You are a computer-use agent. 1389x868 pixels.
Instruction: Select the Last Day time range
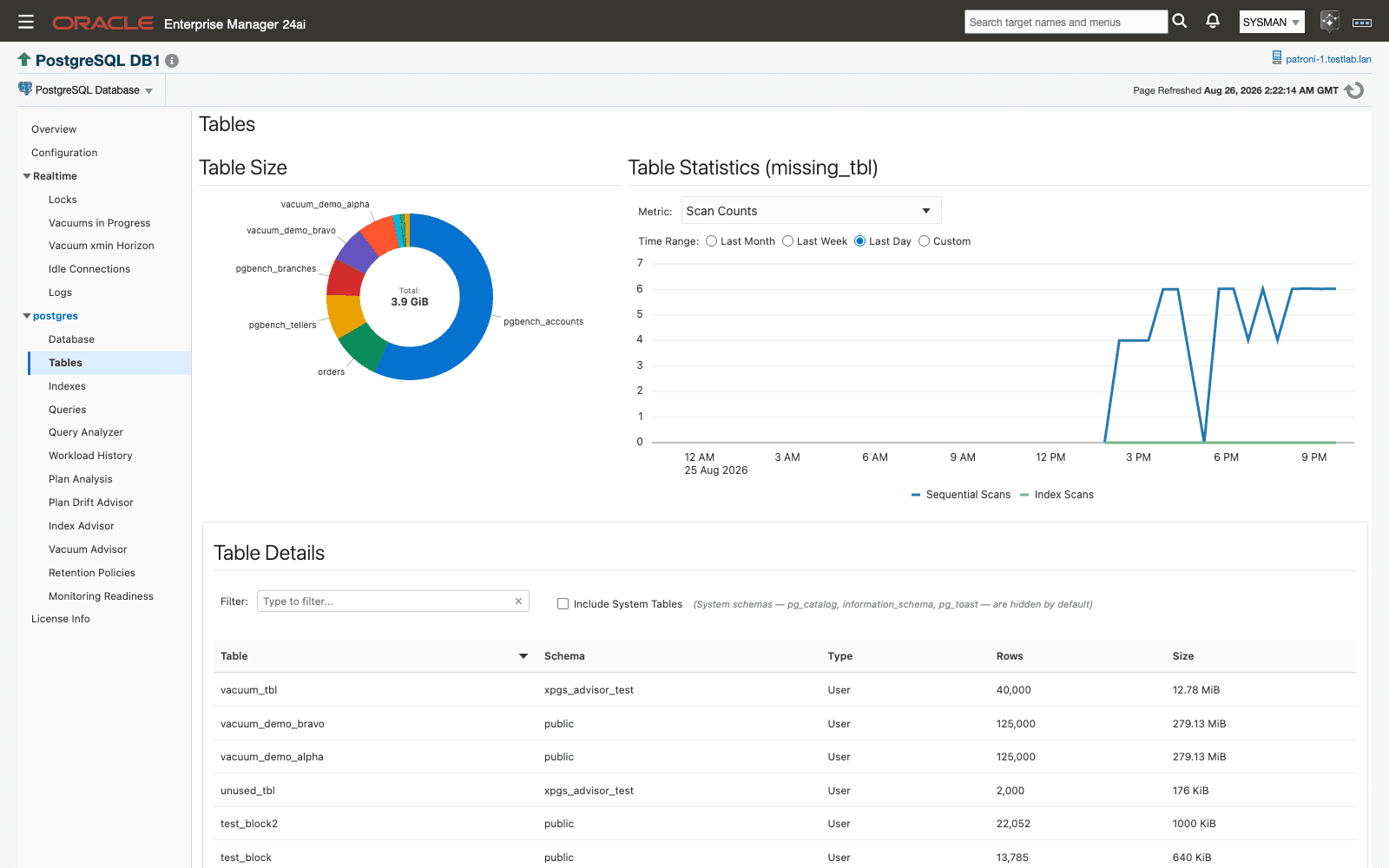[x=860, y=241]
